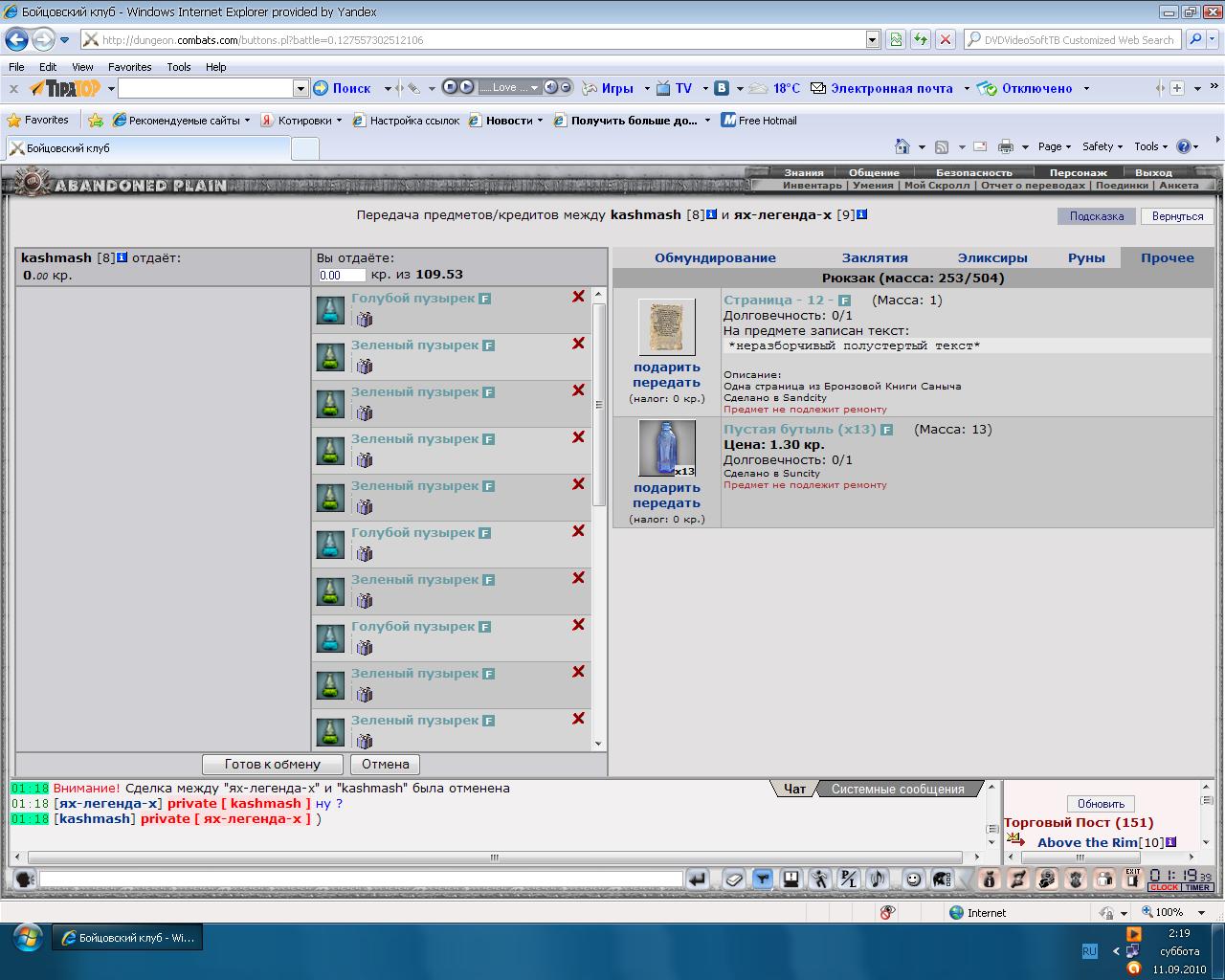This screenshot has width=1225, height=980.
Task: Open the smiley emoticons icon
Action: click(913, 879)
